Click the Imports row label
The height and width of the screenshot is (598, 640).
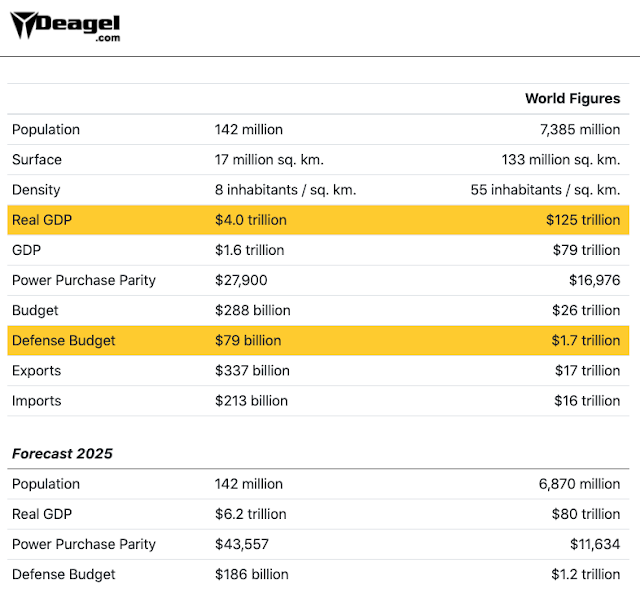point(37,401)
